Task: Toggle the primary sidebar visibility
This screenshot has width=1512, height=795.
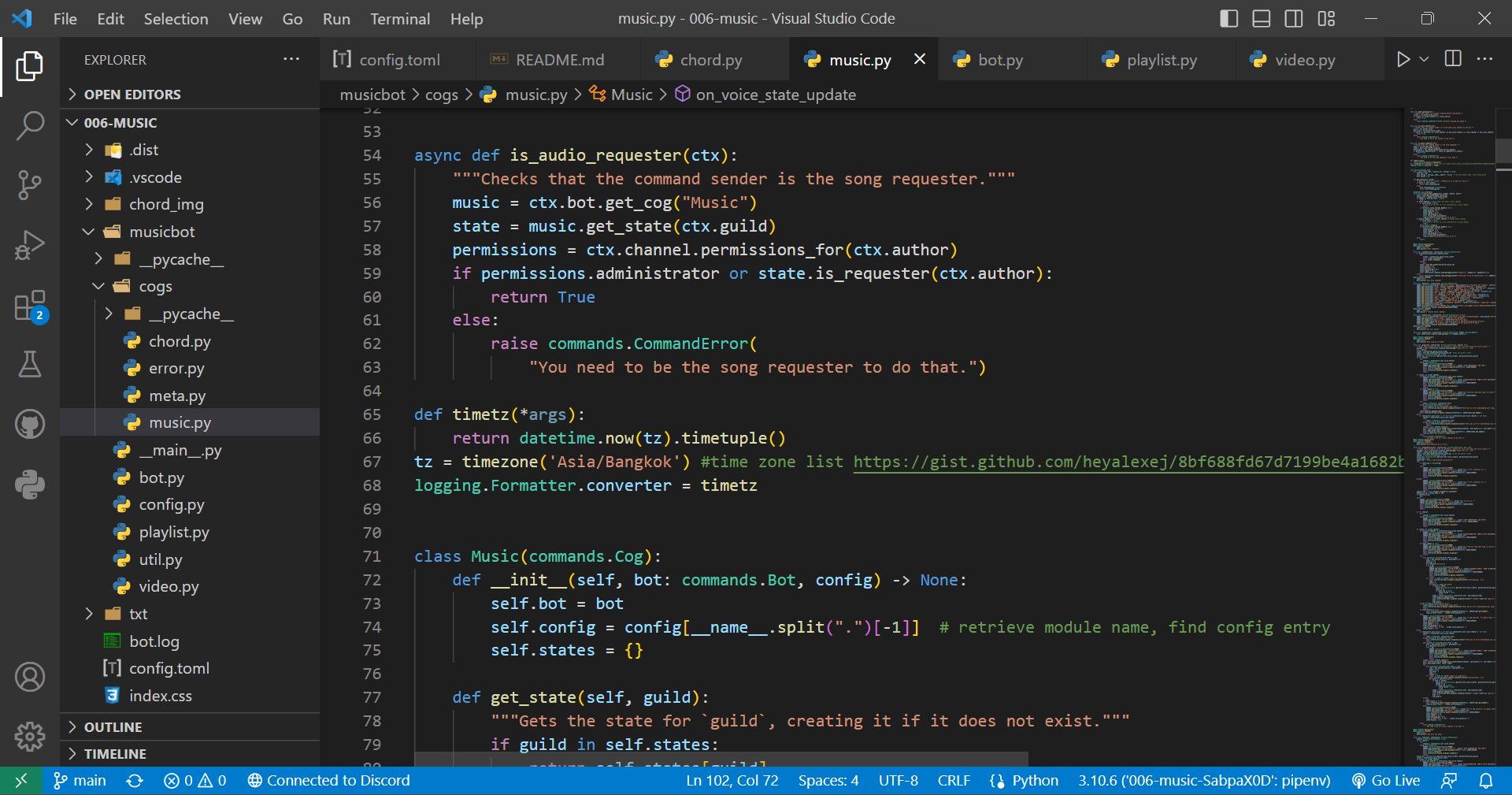Action: [1228, 18]
